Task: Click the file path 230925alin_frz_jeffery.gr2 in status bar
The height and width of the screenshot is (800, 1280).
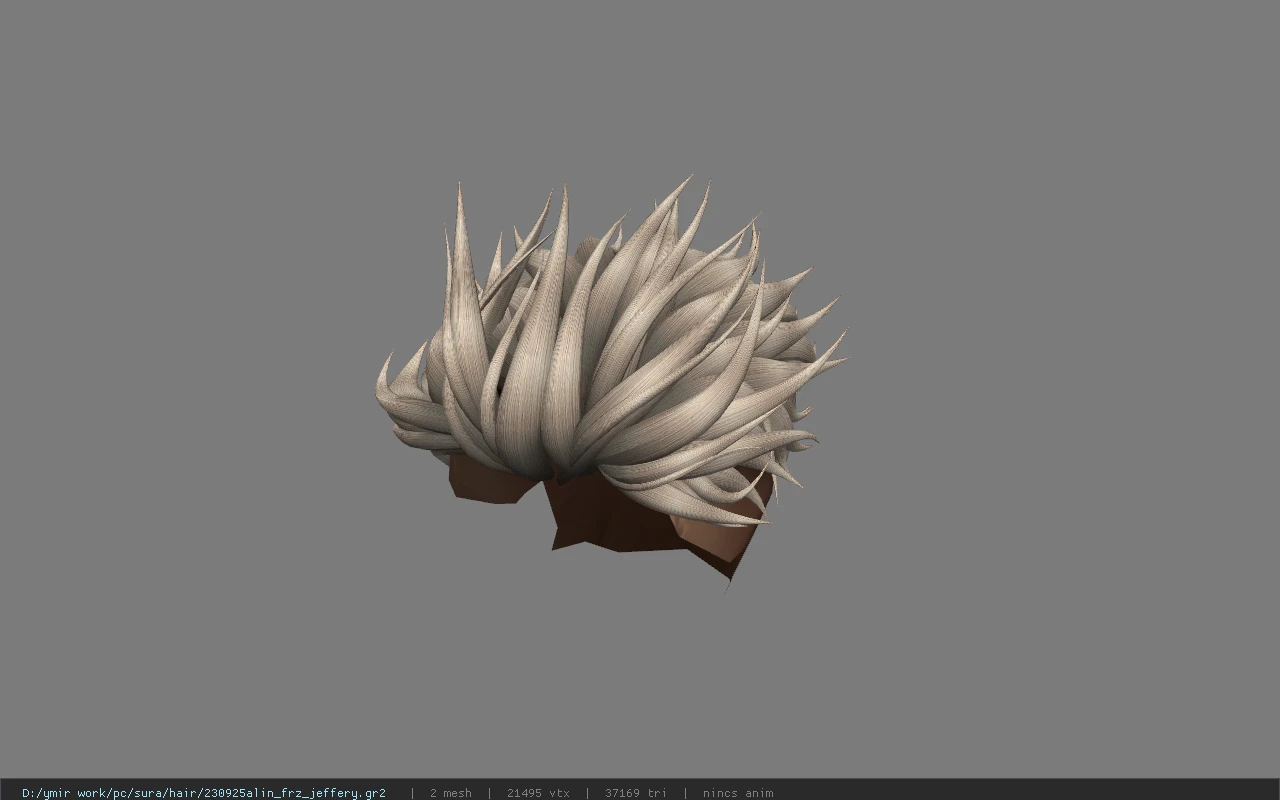Action: 204,792
